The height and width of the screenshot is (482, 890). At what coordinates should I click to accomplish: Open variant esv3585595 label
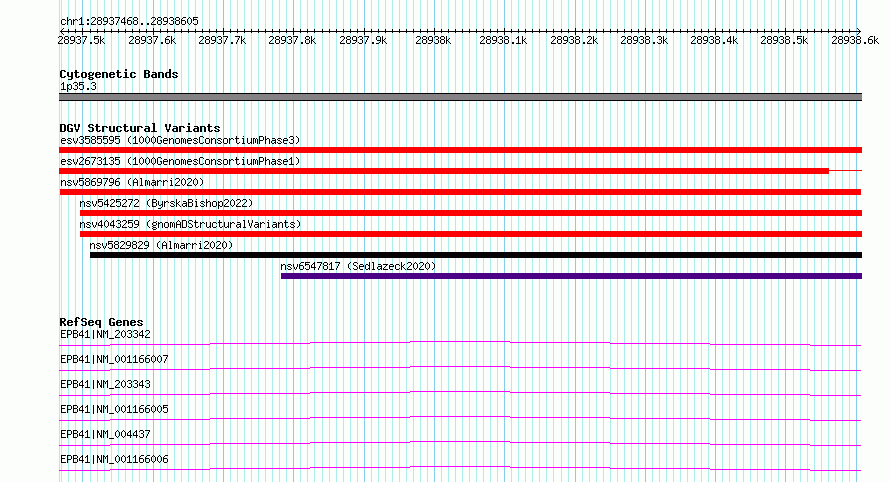coord(180,140)
